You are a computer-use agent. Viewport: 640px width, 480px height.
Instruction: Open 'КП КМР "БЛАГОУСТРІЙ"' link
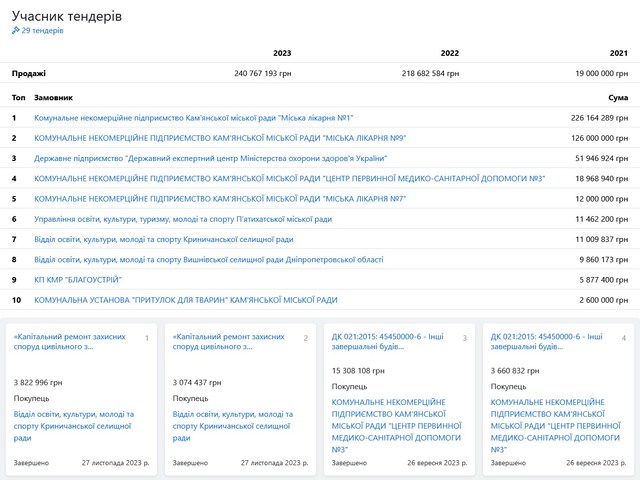[78, 280]
